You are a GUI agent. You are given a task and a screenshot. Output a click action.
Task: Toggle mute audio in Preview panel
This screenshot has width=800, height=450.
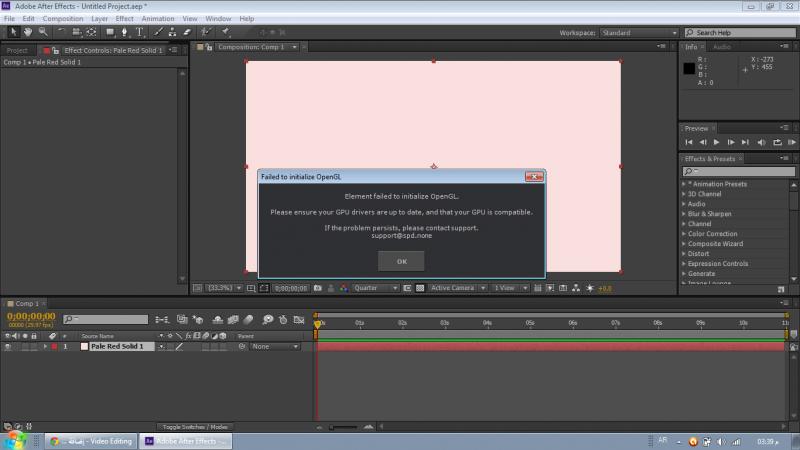coord(761,142)
